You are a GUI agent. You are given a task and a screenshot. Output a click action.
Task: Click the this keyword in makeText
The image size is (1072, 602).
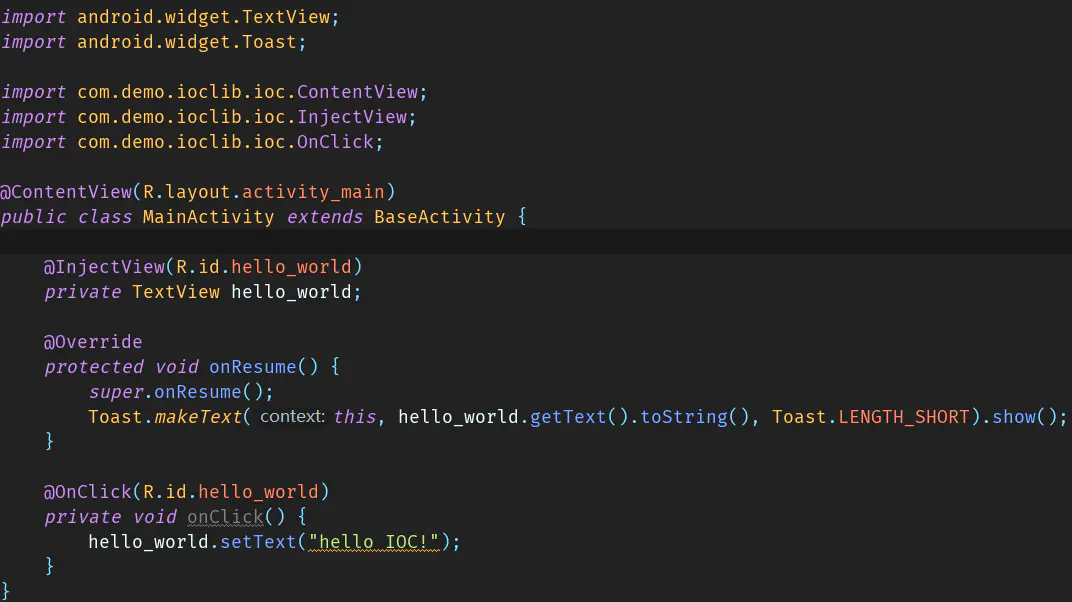click(355, 417)
